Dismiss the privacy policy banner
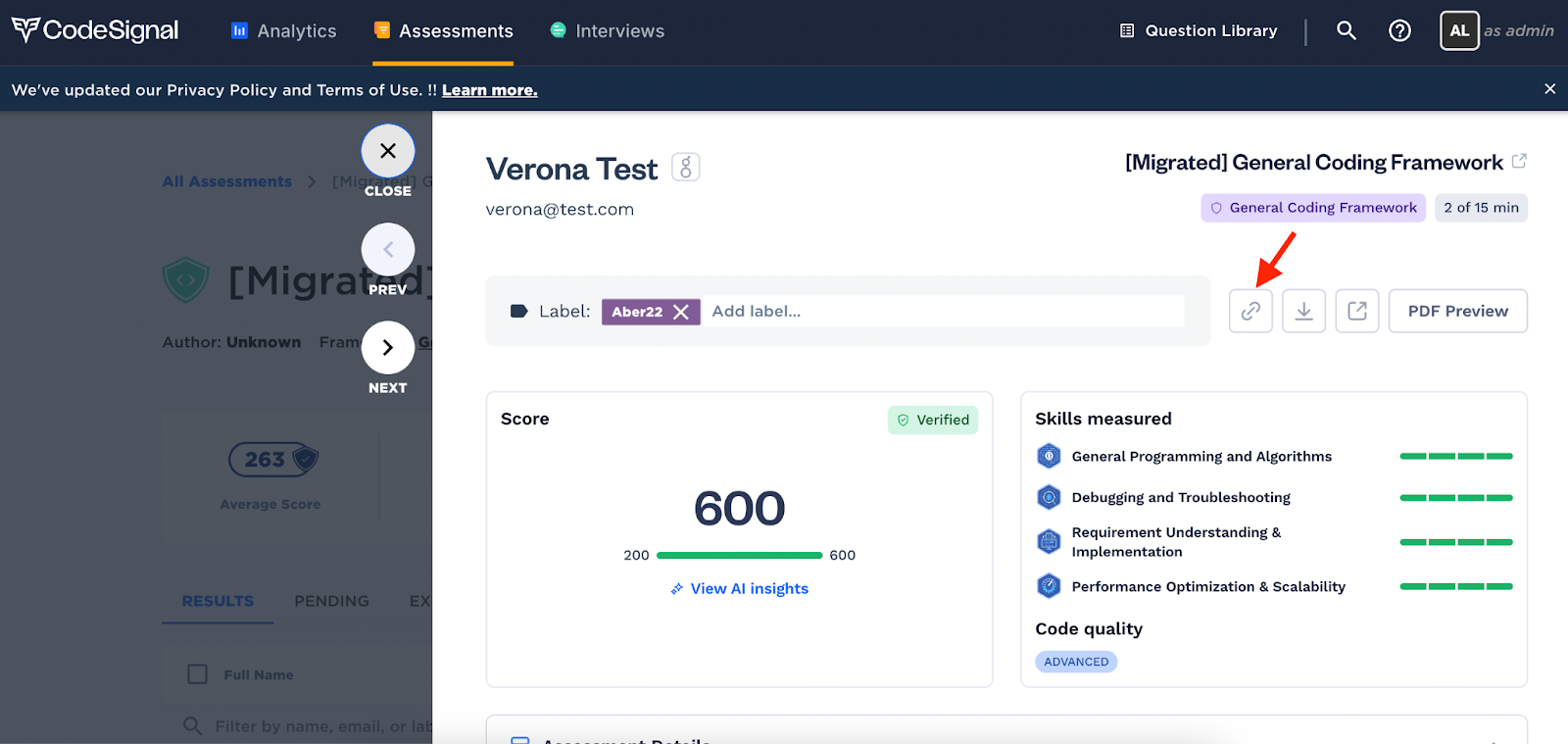 [x=1549, y=89]
